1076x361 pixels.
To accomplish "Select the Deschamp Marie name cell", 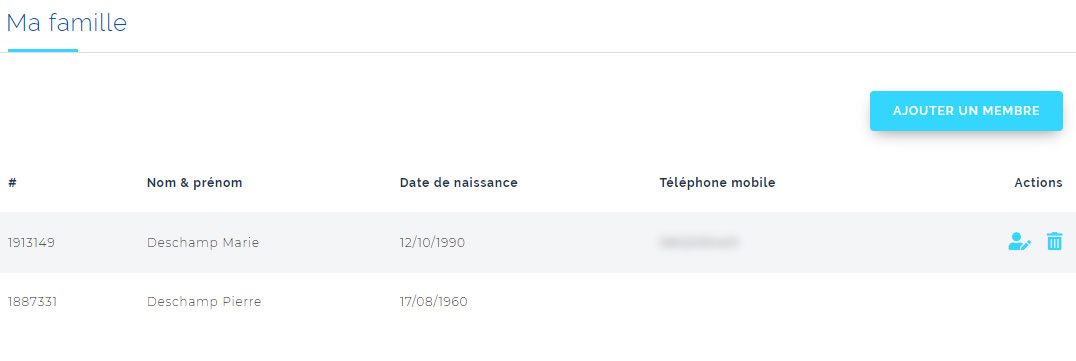I will pyautogui.click(x=203, y=242).
